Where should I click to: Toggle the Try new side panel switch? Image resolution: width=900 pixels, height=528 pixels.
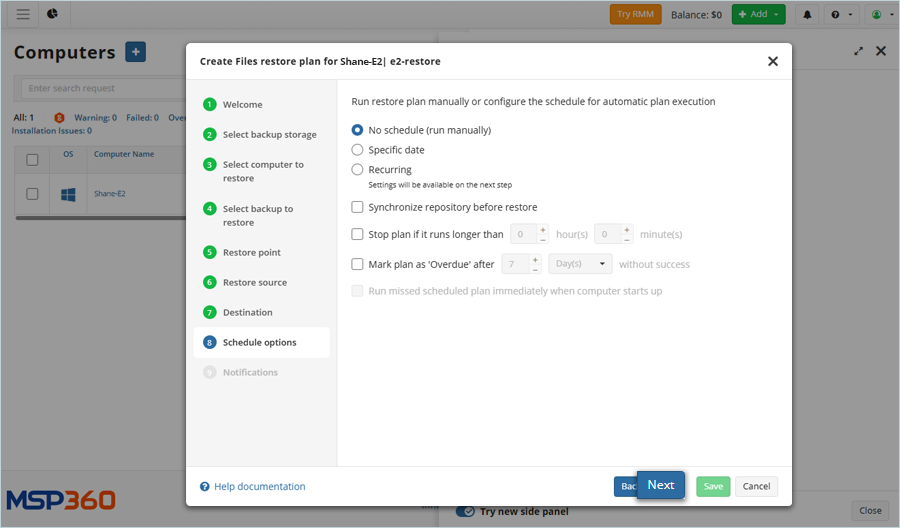click(x=465, y=511)
